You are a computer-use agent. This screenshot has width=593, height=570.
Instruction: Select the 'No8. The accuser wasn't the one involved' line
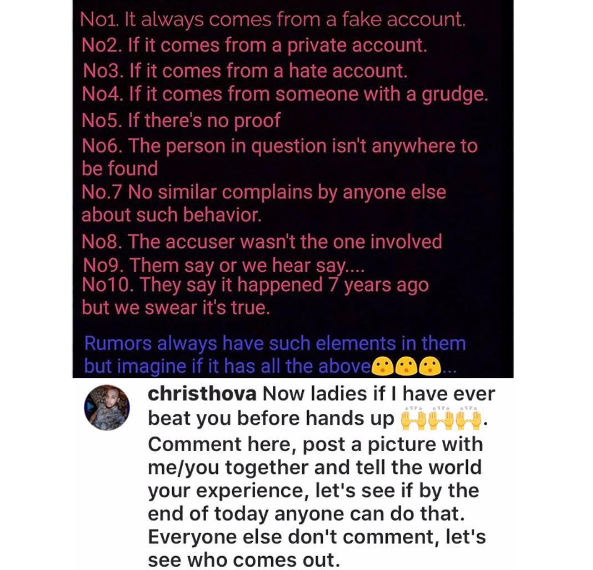(x=262, y=242)
